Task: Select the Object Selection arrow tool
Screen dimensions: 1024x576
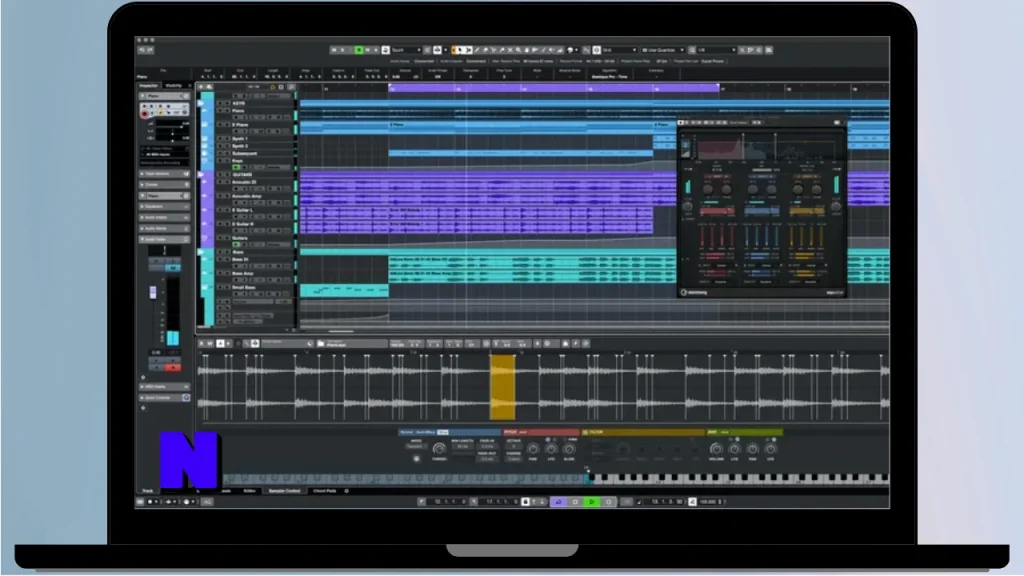Action: tap(458, 50)
